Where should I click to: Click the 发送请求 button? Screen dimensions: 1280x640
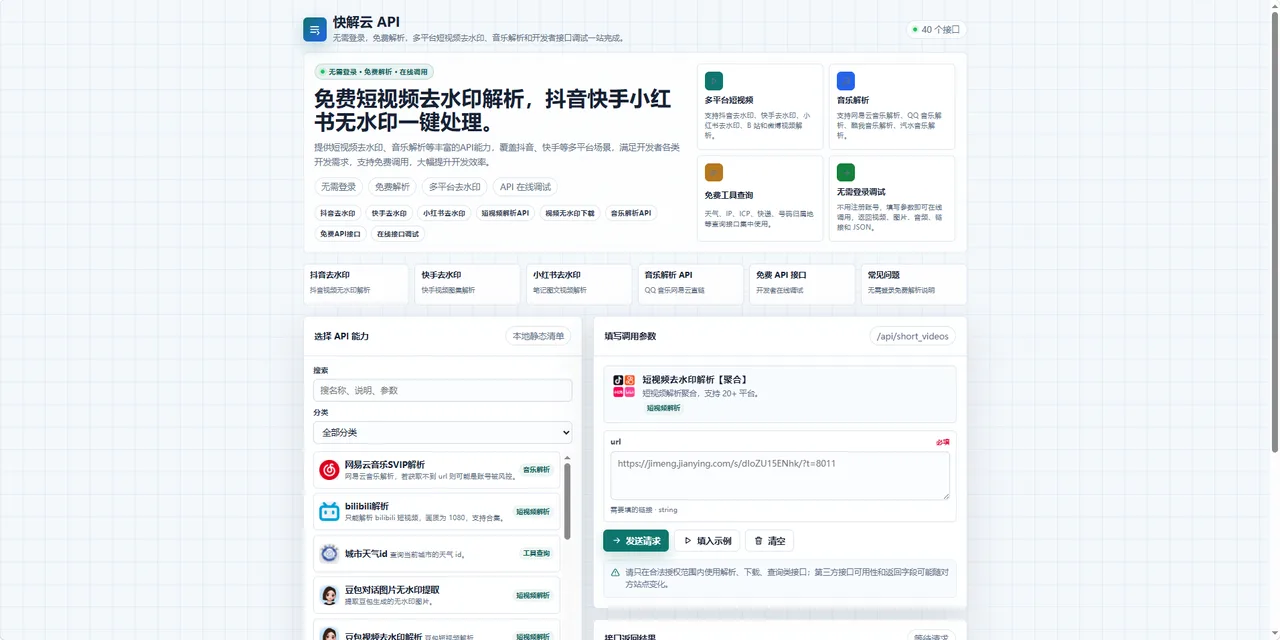point(636,541)
